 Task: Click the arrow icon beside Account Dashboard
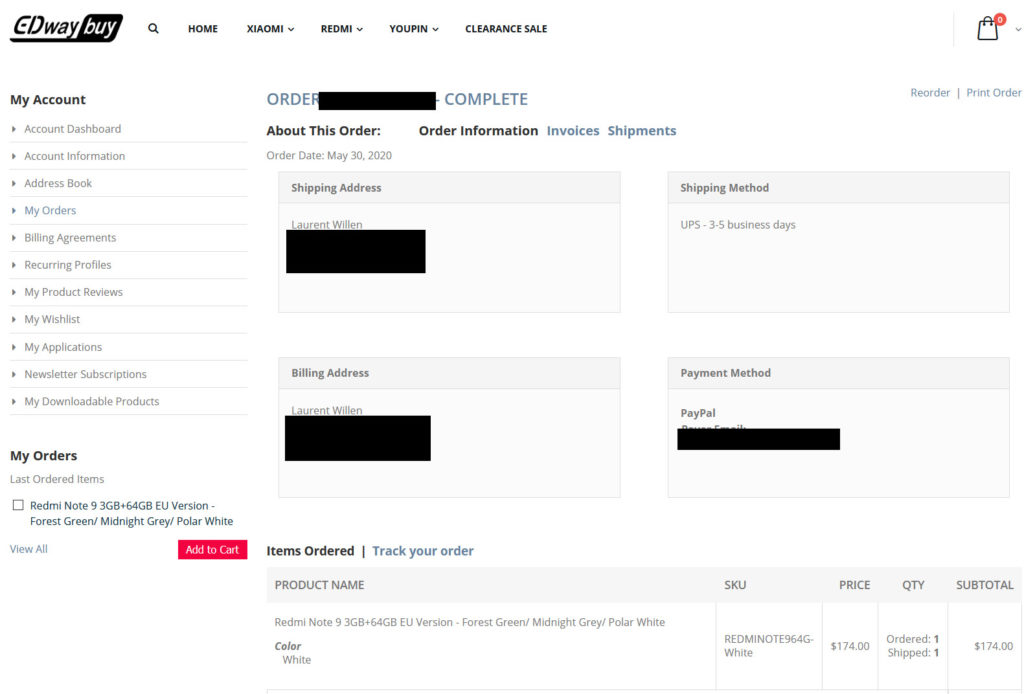click(x=12, y=129)
